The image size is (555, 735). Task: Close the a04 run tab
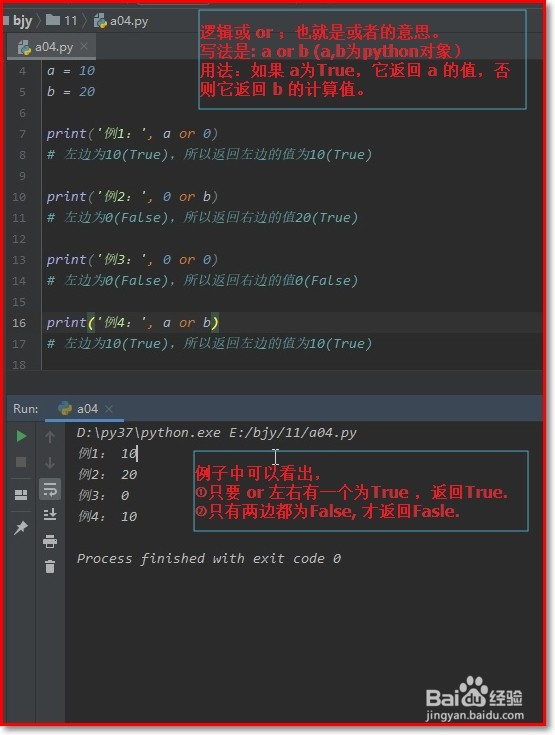coord(109,409)
